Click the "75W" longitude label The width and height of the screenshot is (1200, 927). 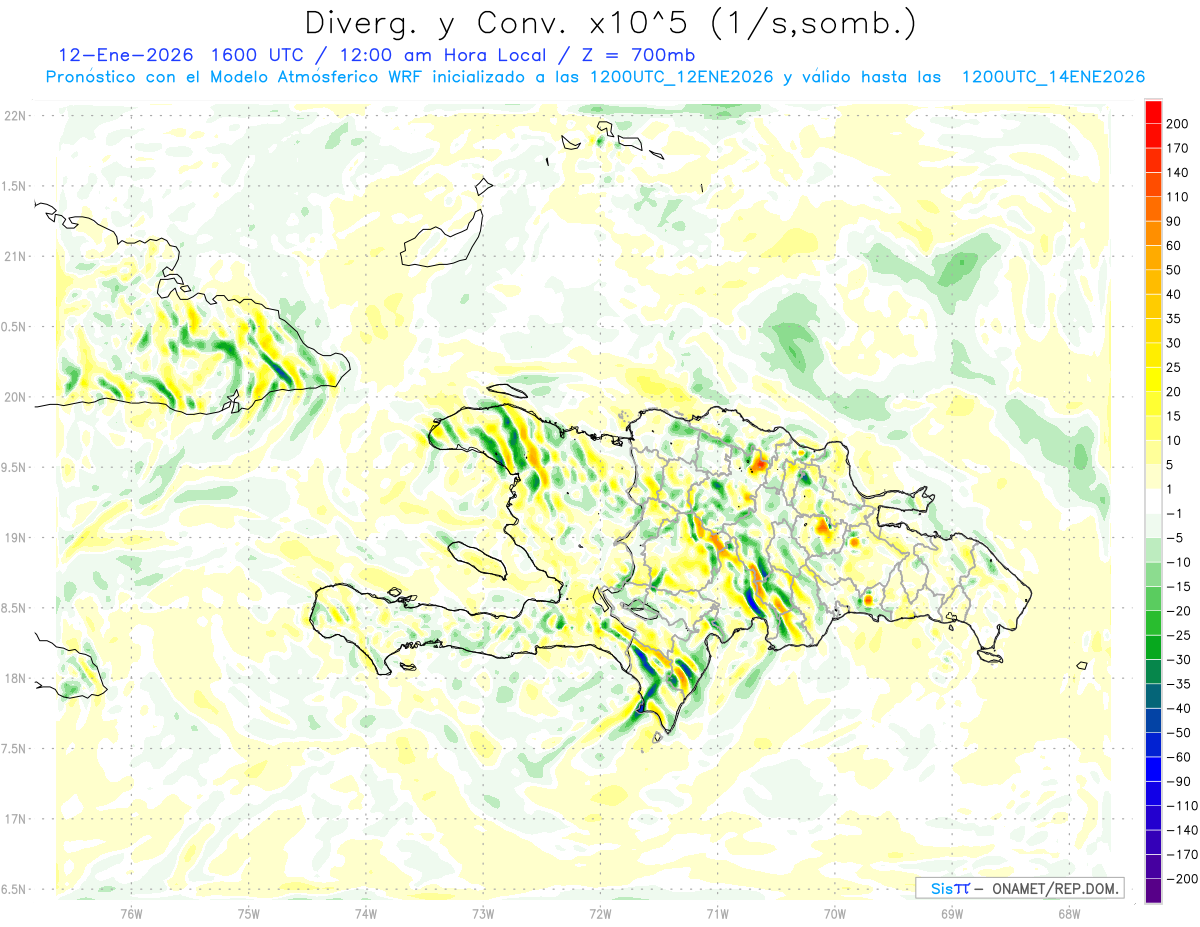point(249,913)
